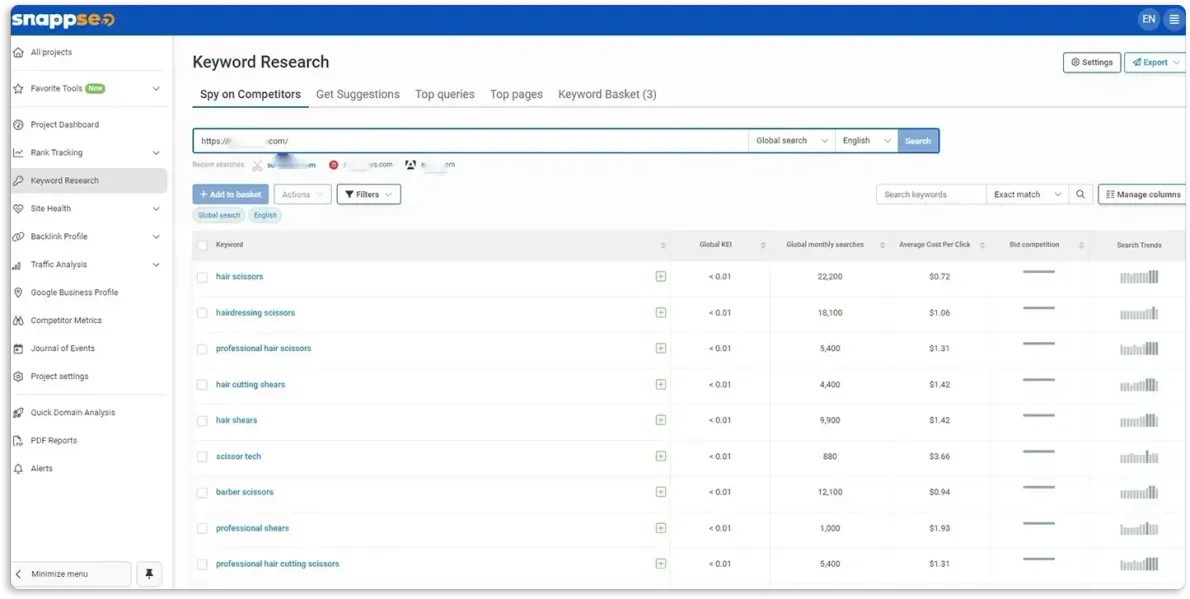Click the PDF Reports file icon

[18, 440]
